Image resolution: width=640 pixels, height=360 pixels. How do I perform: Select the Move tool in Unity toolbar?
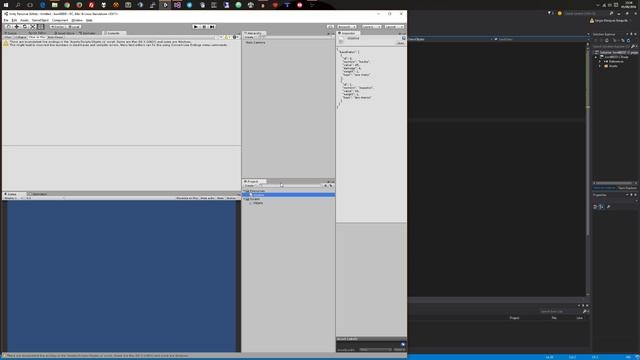[16, 27]
